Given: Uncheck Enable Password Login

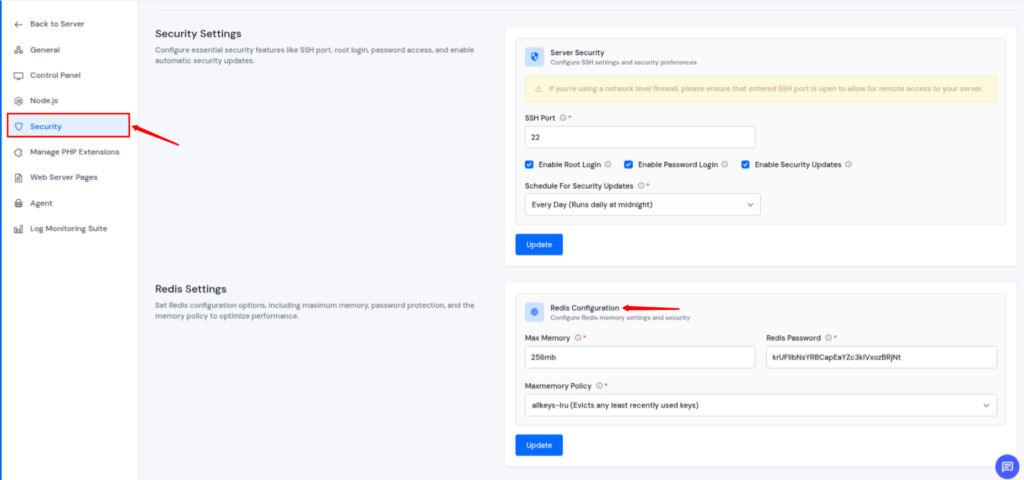Looking at the screenshot, I should pyautogui.click(x=628, y=164).
